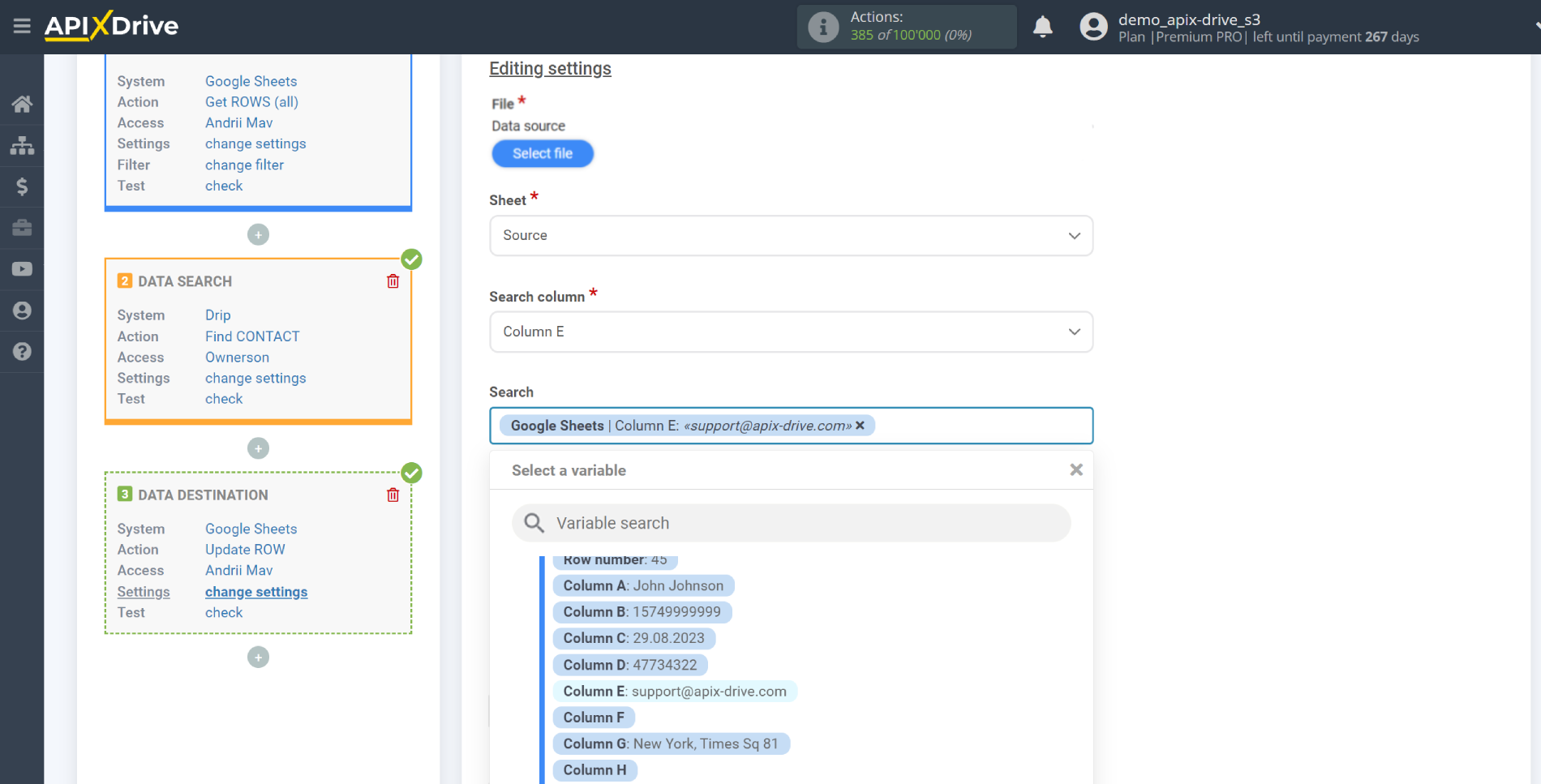Screen dimensions: 1541x784
Task: Click the DATA DESTINATION block title
Action: pyautogui.click(x=203, y=495)
